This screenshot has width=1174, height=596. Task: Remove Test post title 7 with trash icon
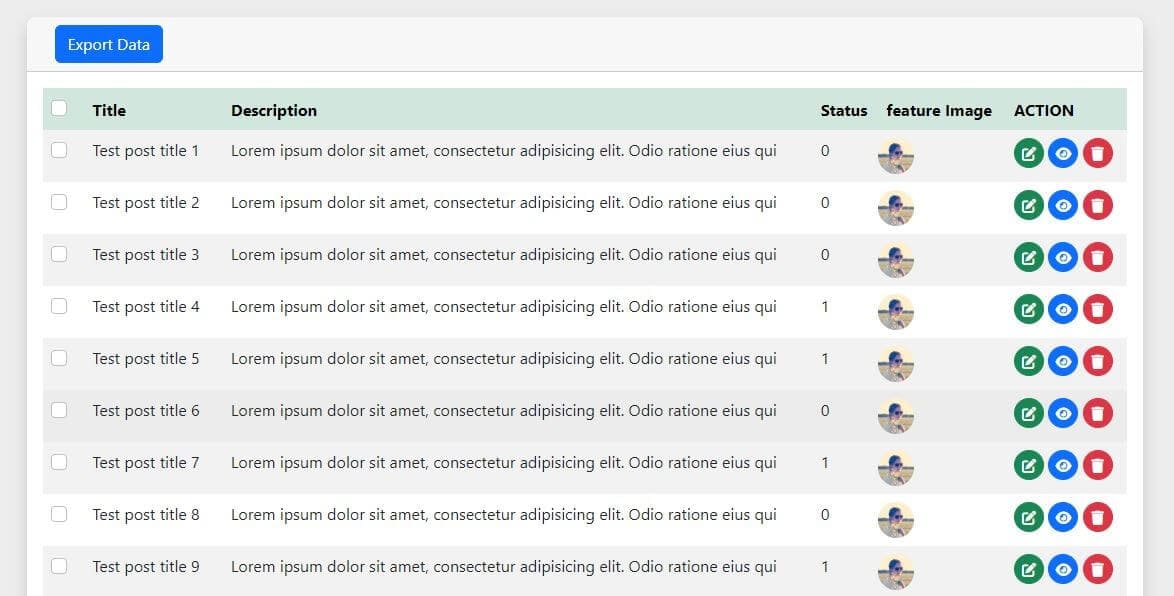(1097, 466)
